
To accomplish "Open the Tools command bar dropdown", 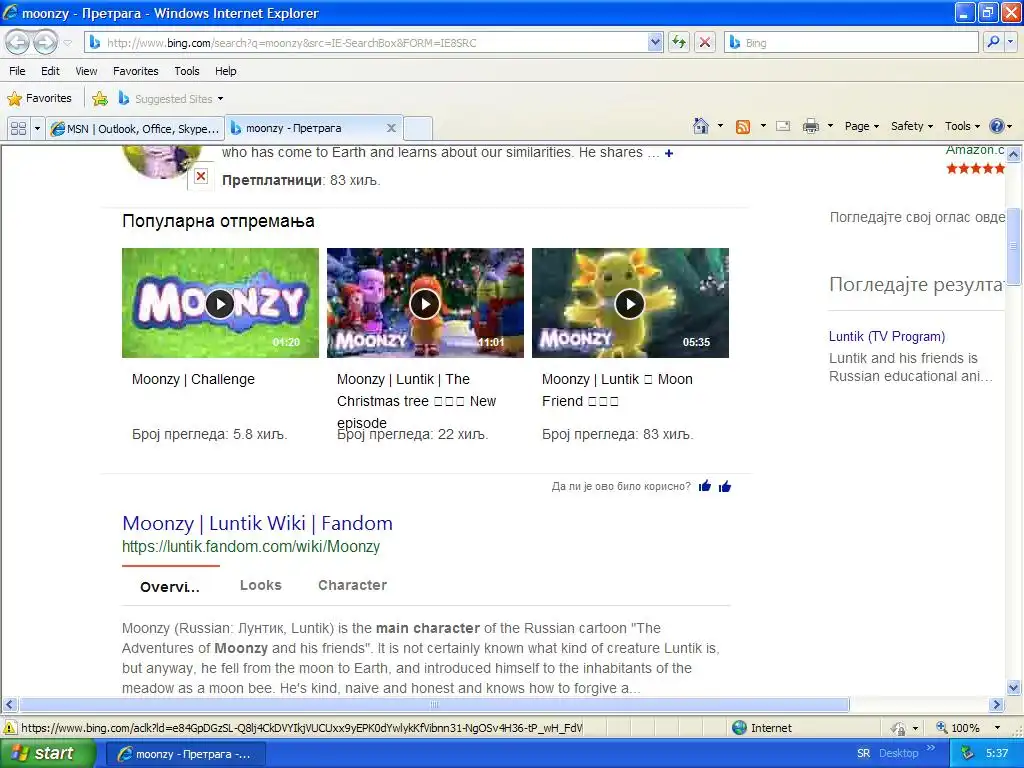I will coord(963,126).
